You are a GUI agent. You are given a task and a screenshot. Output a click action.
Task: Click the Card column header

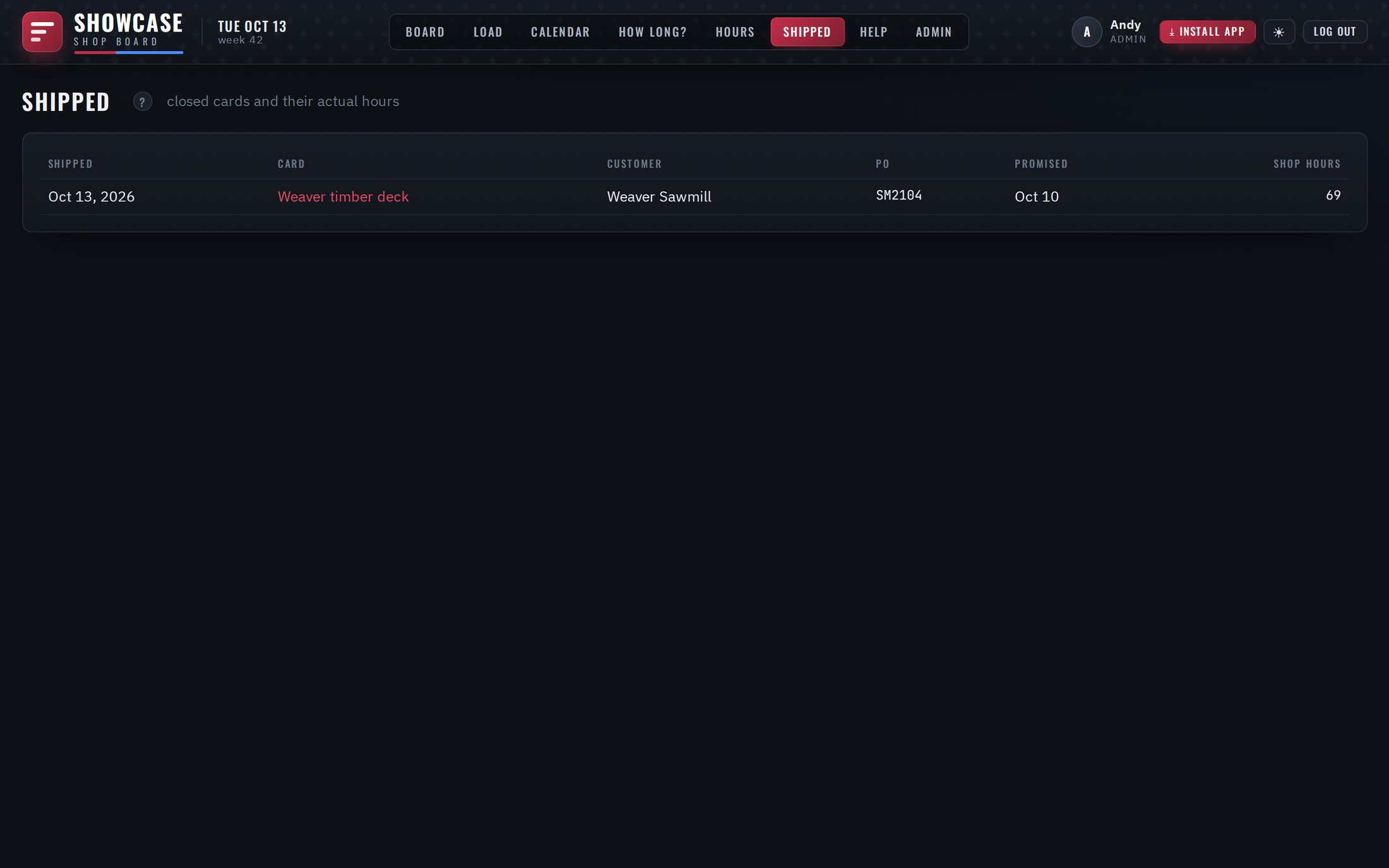(291, 164)
